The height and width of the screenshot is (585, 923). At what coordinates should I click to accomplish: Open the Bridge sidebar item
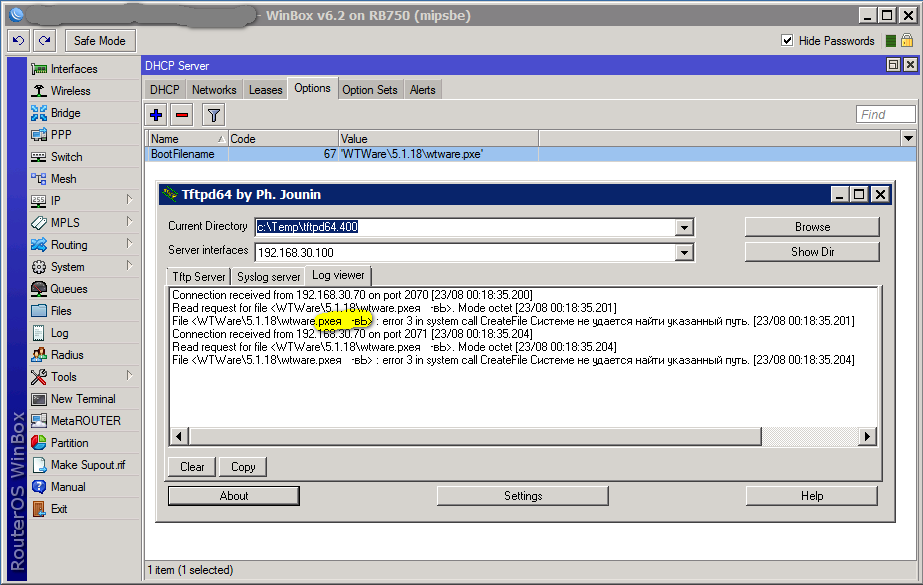65,113
